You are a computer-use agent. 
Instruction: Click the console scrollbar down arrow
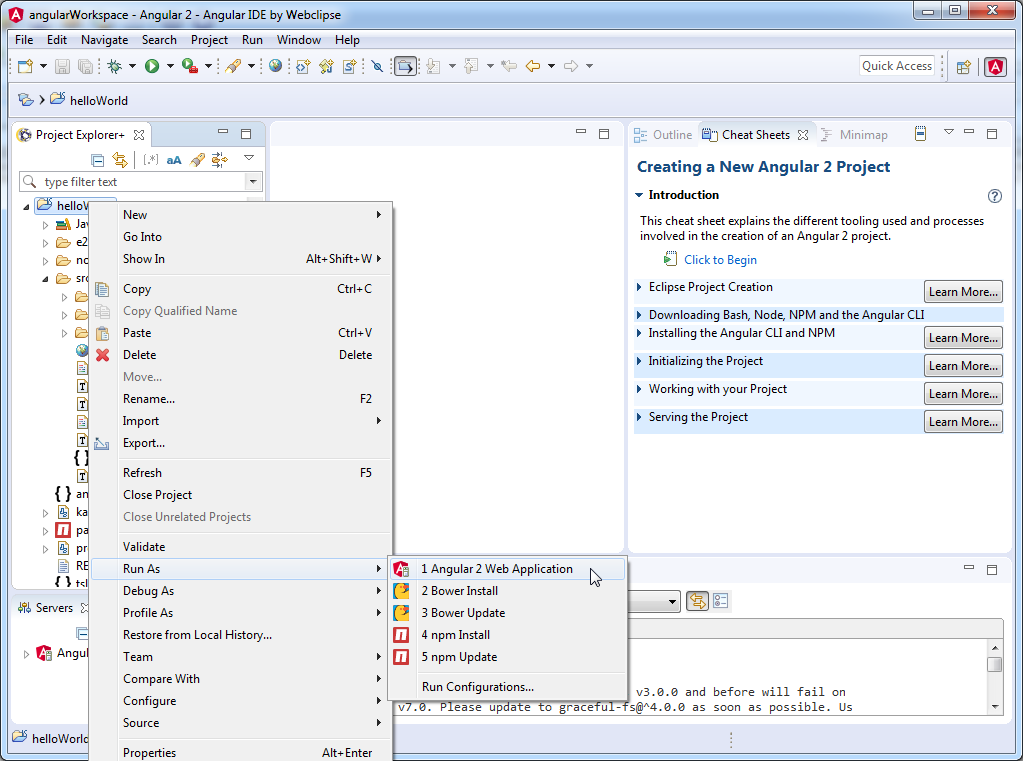(994, 707)
